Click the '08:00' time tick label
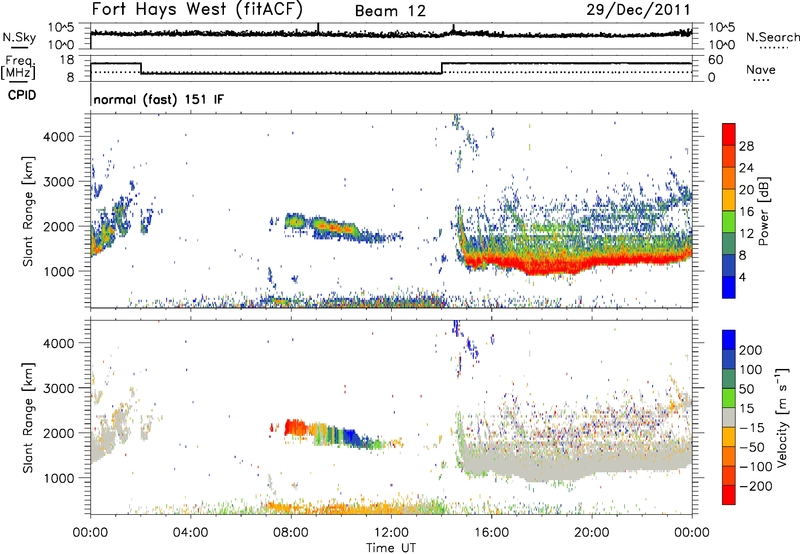The width and height of the screenshot is (800, 554). click(291, 533)
